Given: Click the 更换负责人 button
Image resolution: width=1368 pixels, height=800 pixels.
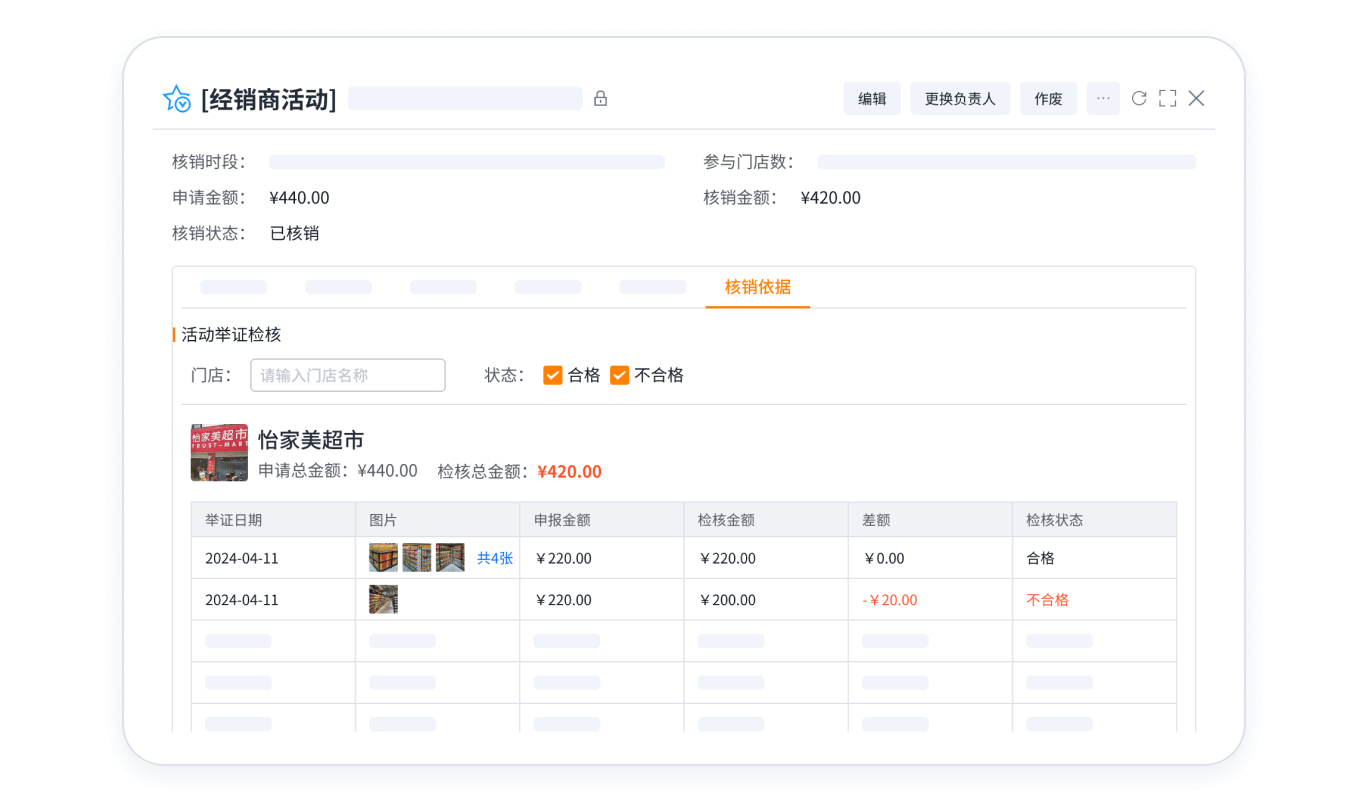Looking at the screenshot, I should 960,98.
